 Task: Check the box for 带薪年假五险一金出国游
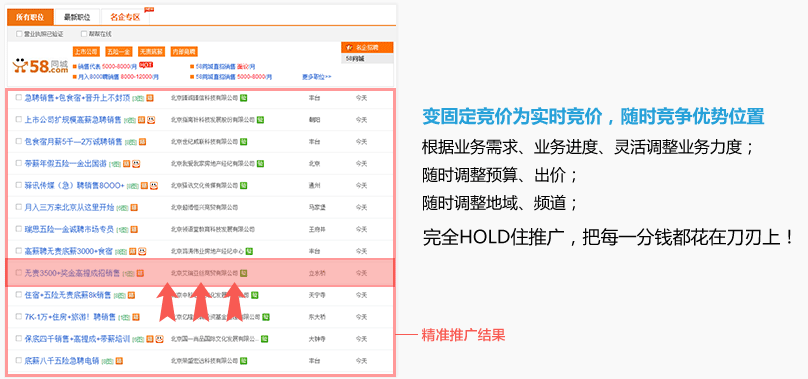[19, 163]
